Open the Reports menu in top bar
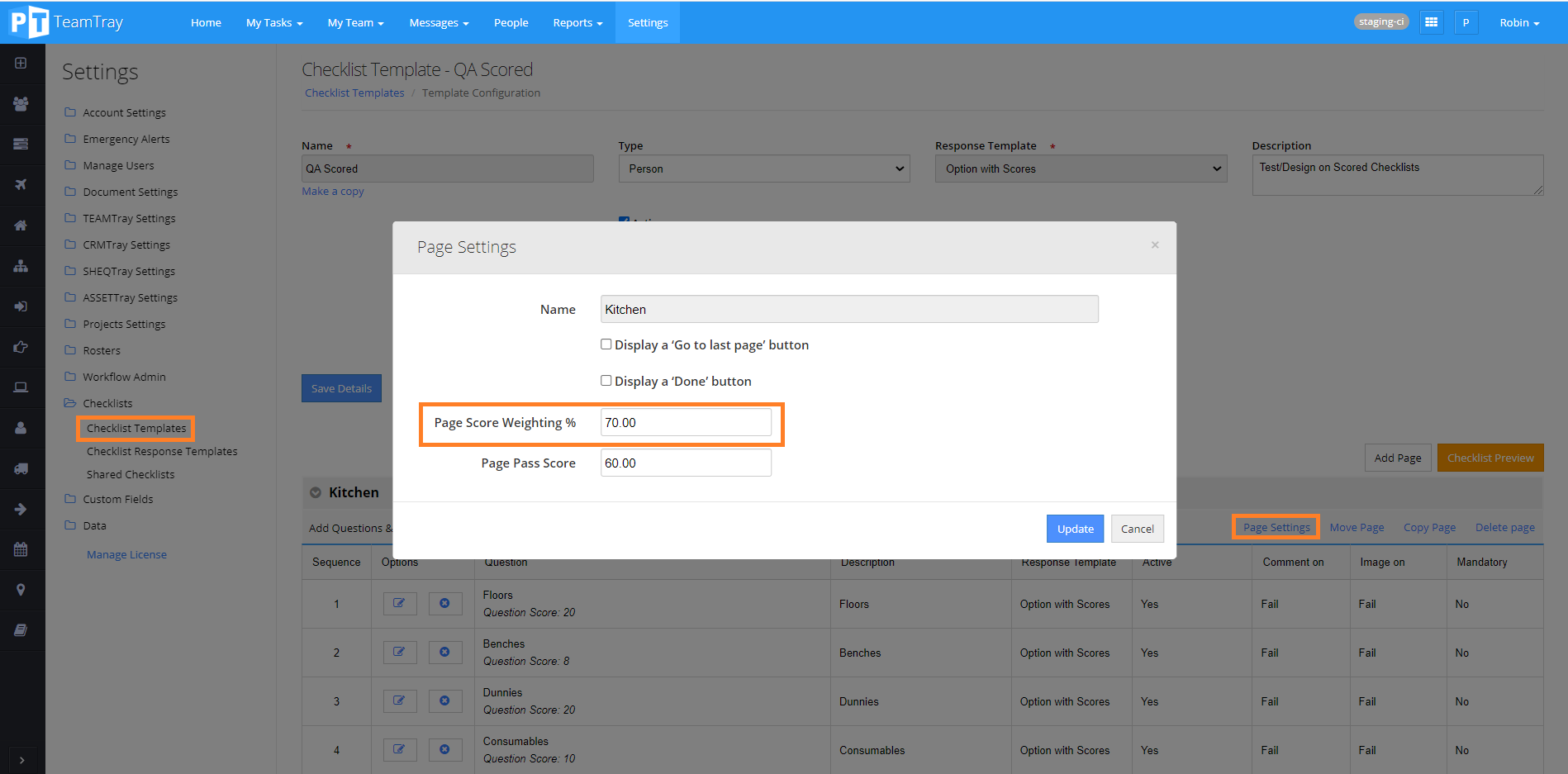1568x774 pixels. pos(577,22)
